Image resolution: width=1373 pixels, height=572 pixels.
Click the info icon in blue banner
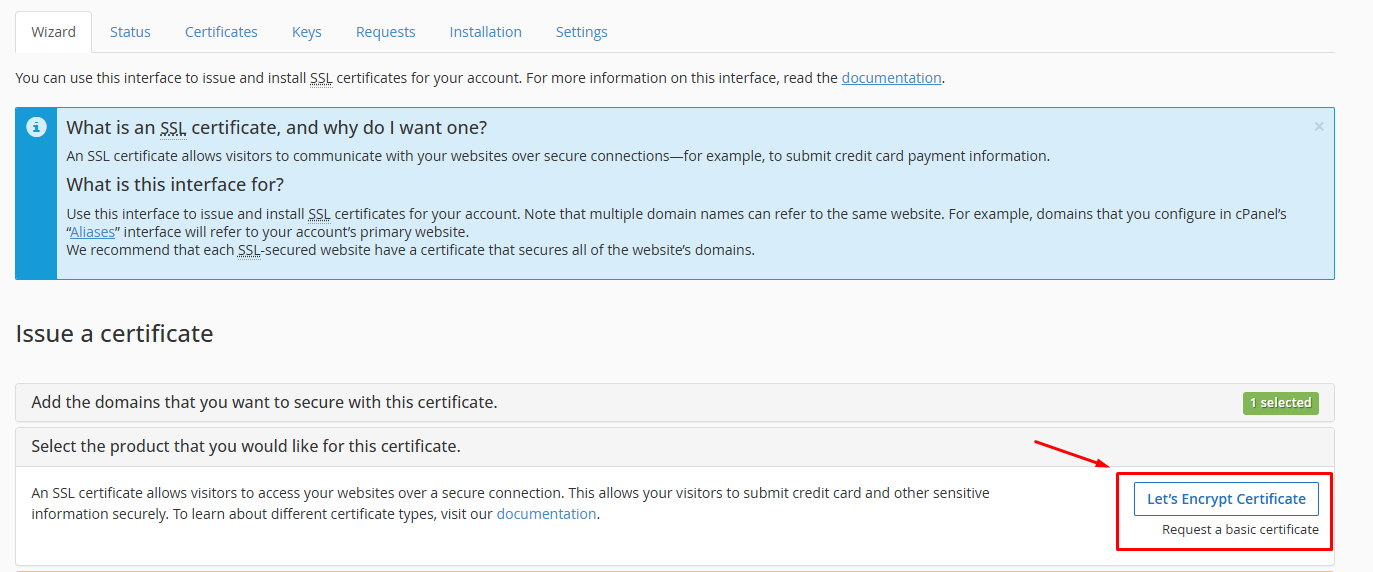[36, 128]
